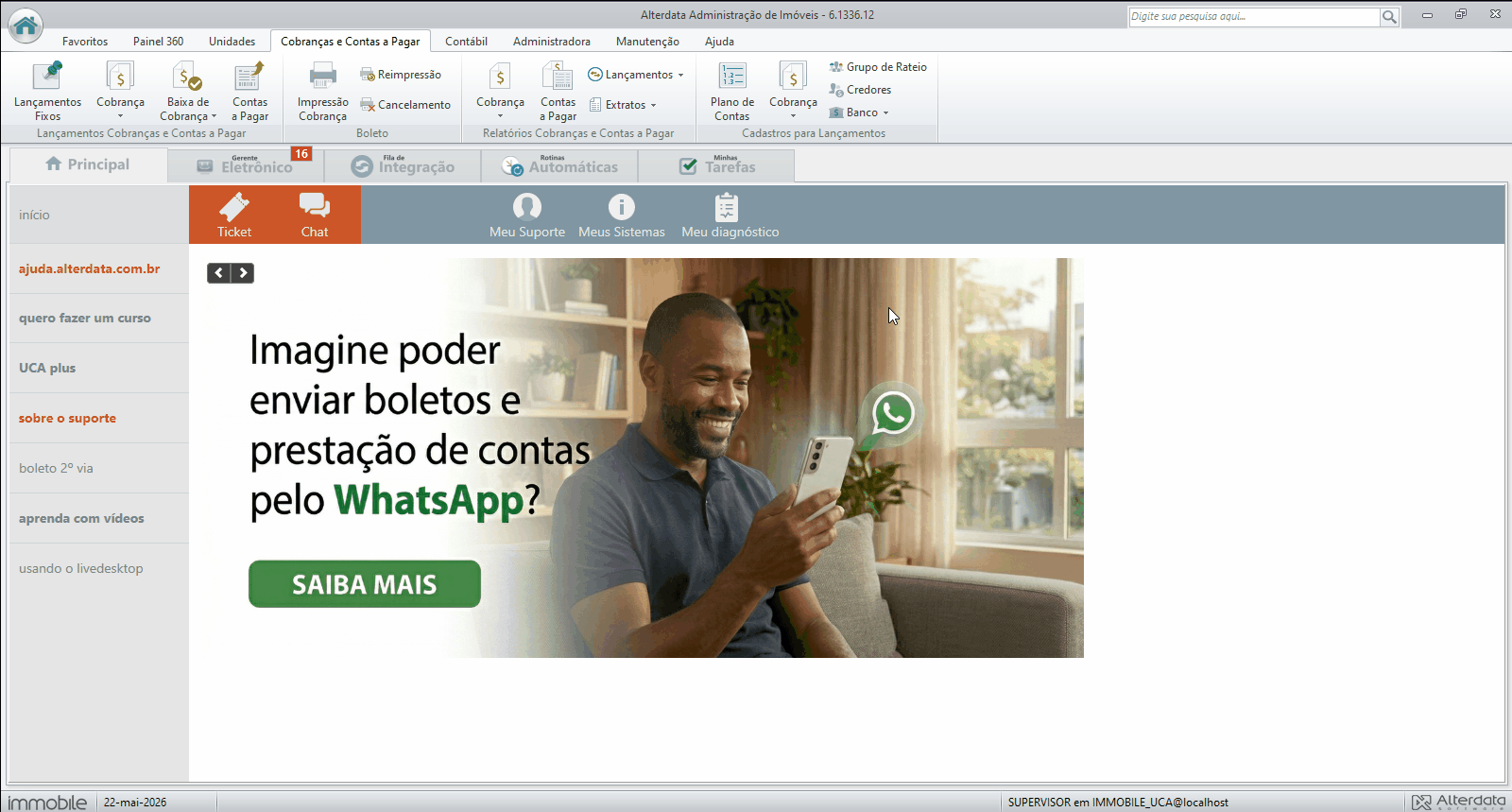Open the Contas a Pagar reports

click(558, 92)
